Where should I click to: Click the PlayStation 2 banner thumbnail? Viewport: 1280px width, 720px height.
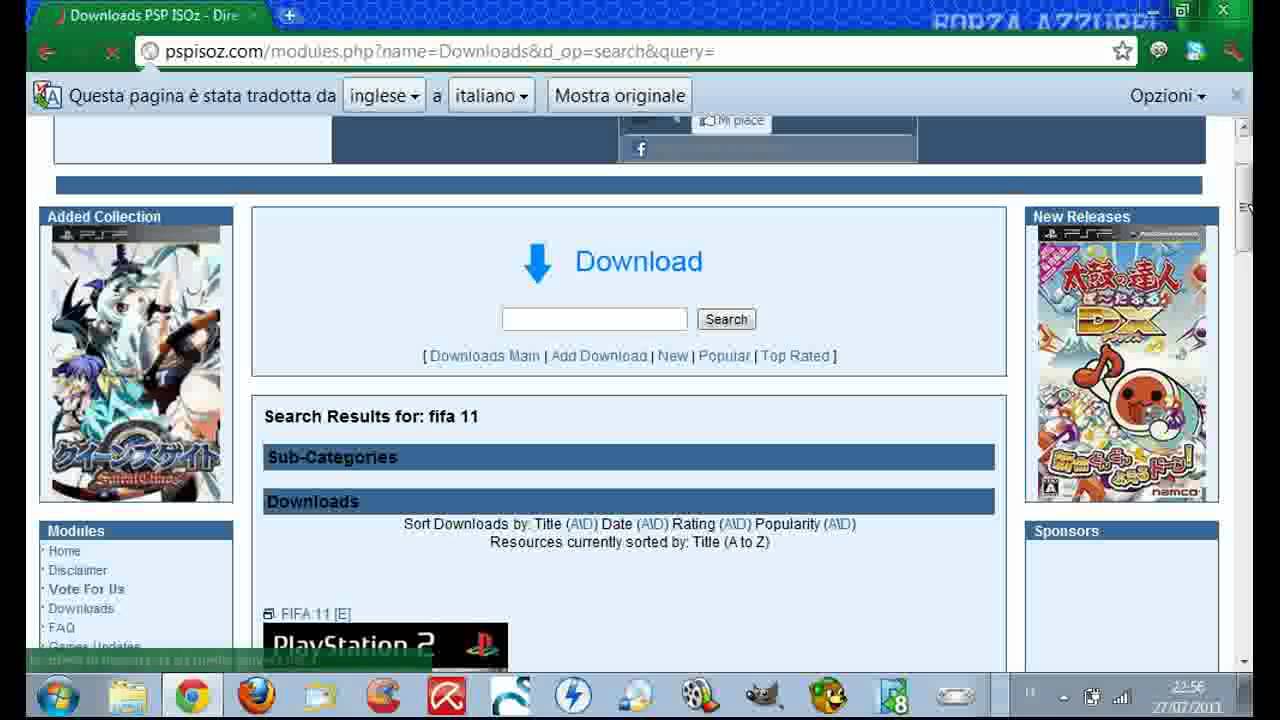pos(385,646)
